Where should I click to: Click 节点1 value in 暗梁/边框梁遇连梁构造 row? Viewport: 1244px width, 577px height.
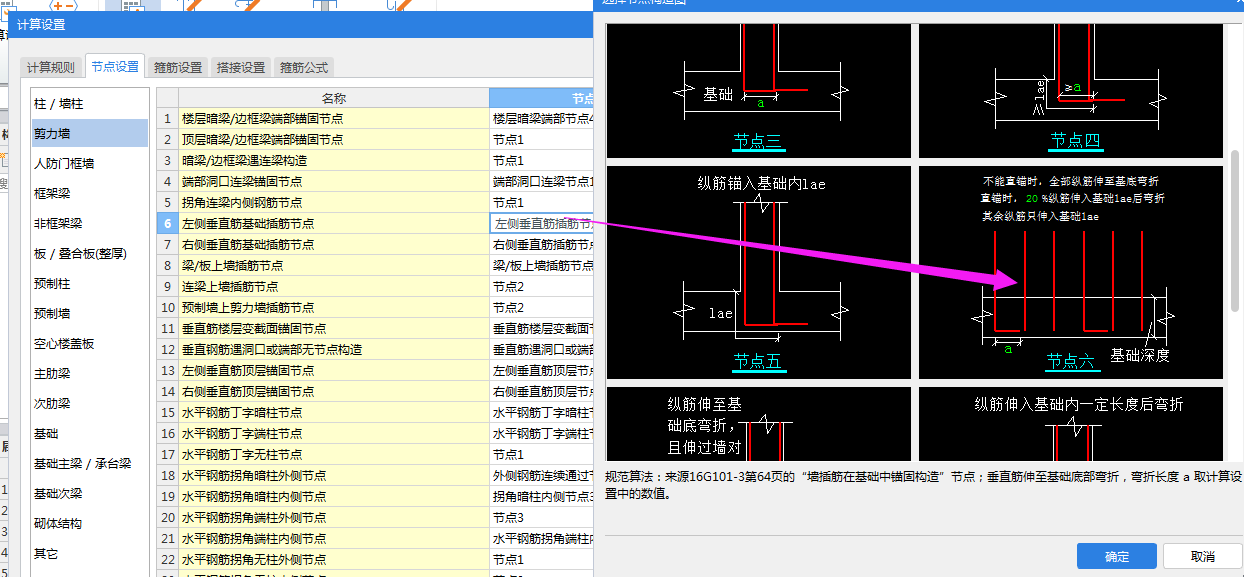coord(542,160)
